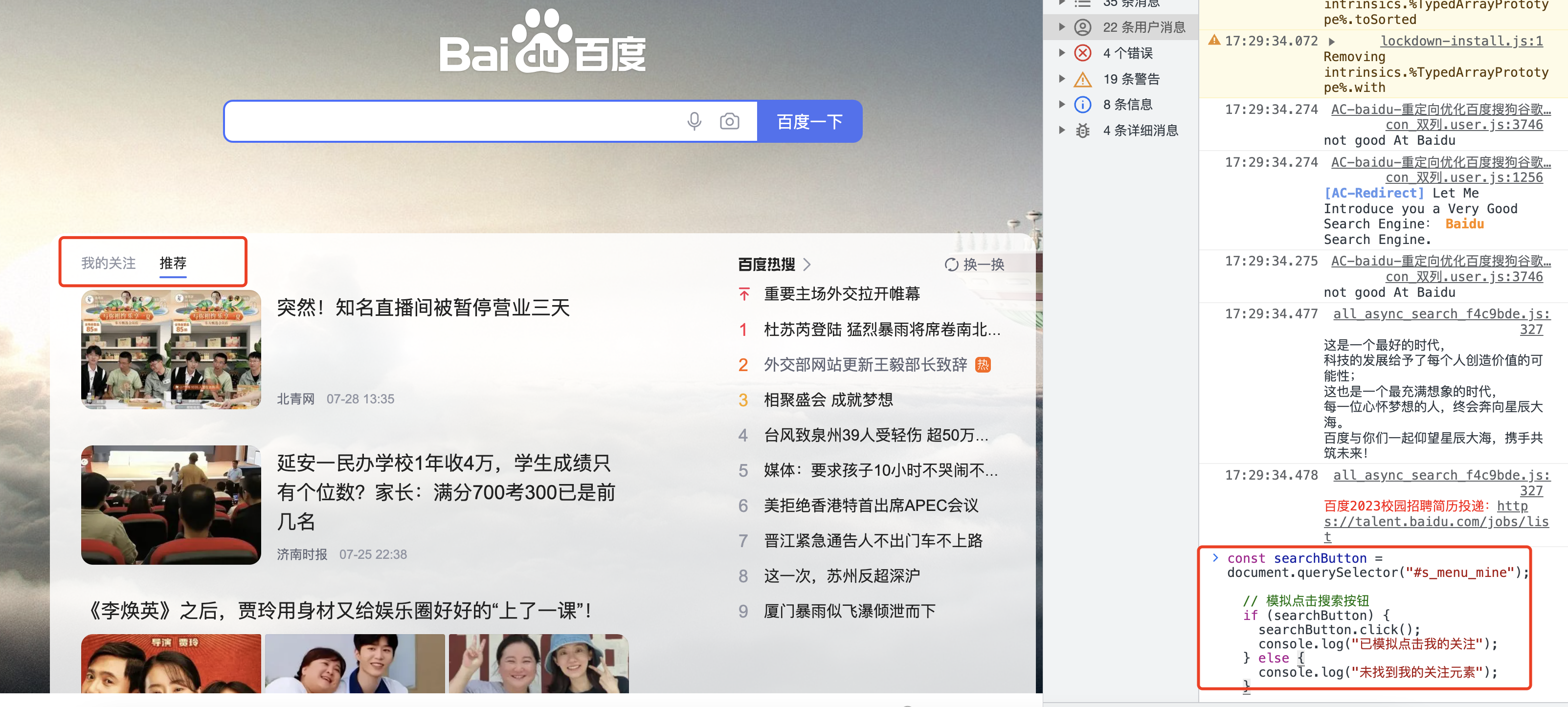1568x707 pixels.
Task: Click the 热 hot badge on item 2
Action: [x=983, y=364]
